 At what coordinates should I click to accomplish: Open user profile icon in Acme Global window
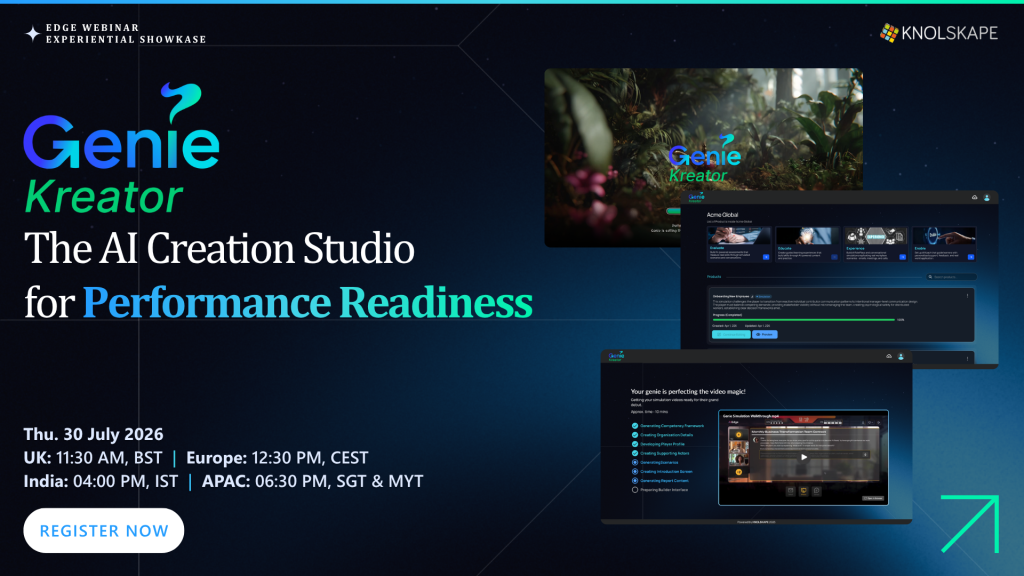(x=987, y=197)
